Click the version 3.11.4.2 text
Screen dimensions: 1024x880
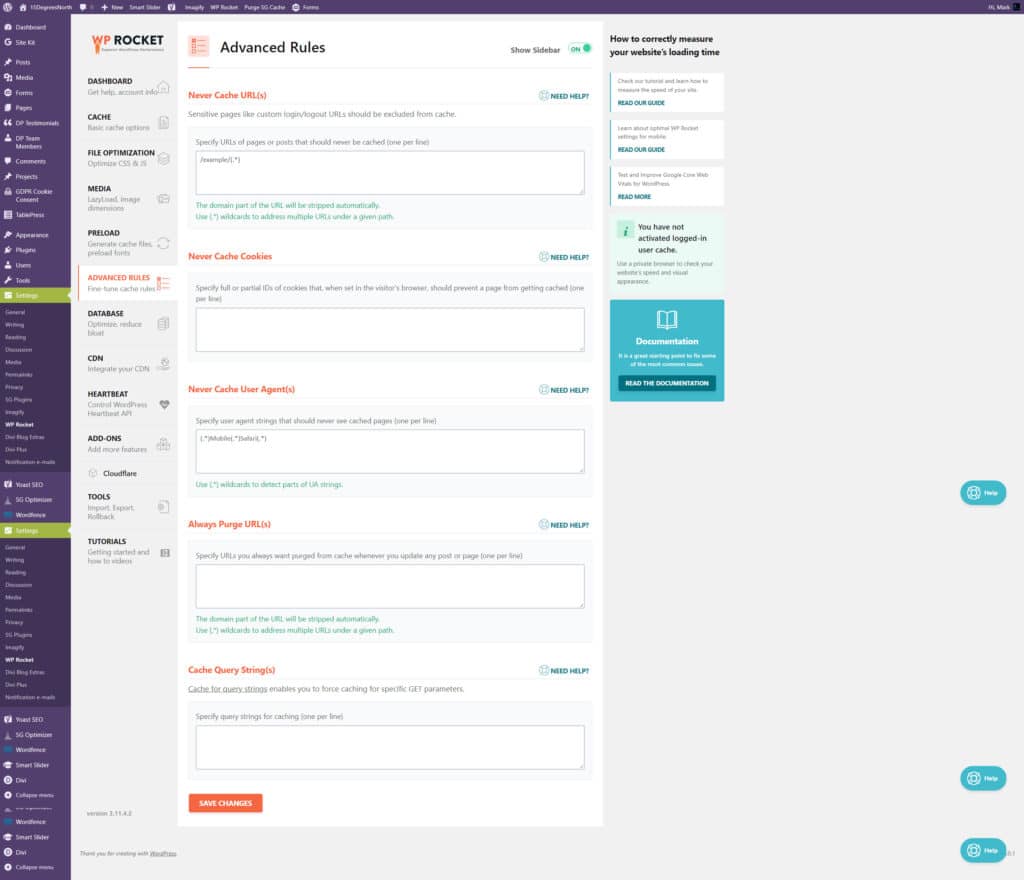[109, 813]
